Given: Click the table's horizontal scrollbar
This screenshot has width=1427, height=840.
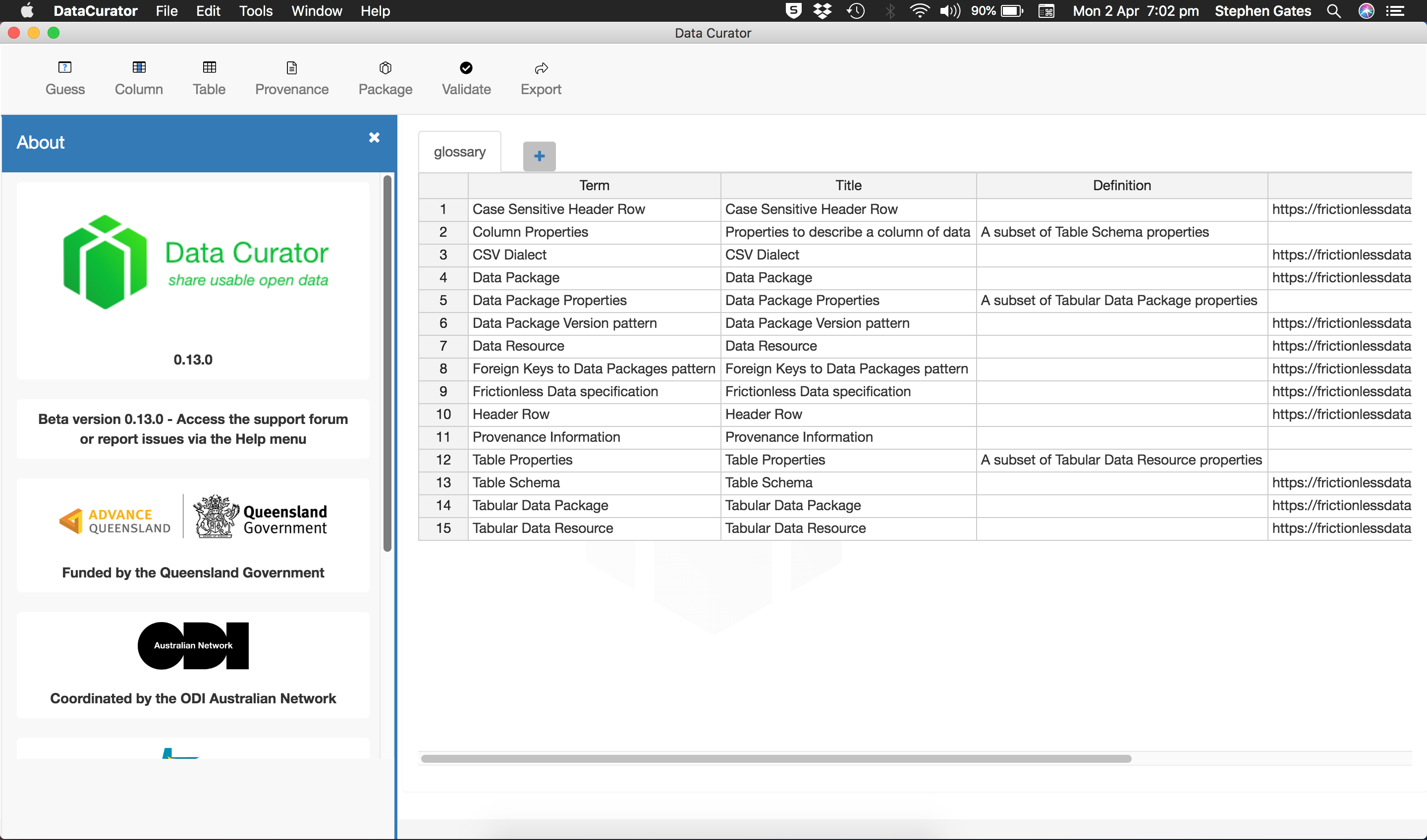Looking at the screenshot, I should coord(776,758).
